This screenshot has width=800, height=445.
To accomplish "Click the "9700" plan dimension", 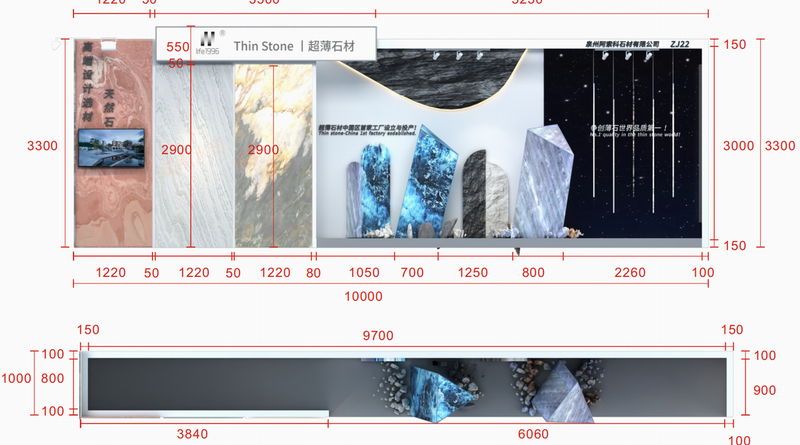I will pos(378,335).
